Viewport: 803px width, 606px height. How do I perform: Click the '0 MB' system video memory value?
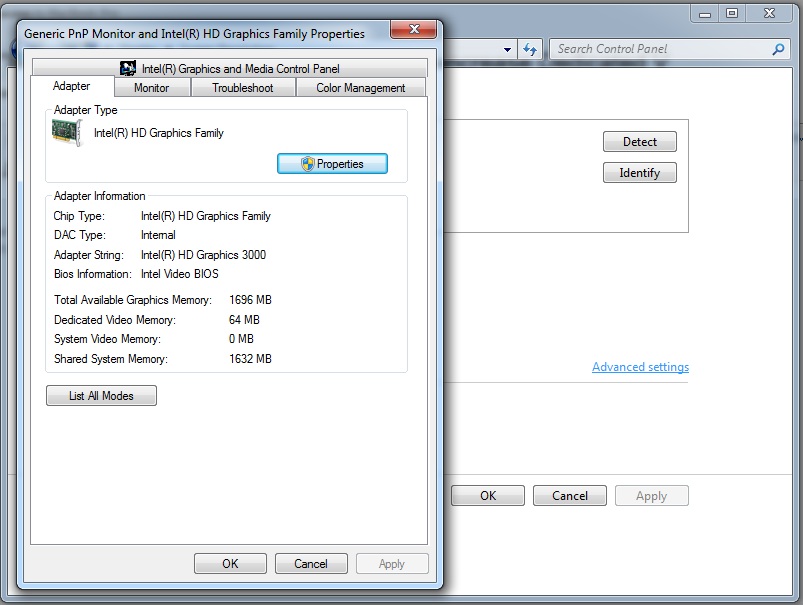click(x=241, y=339)
